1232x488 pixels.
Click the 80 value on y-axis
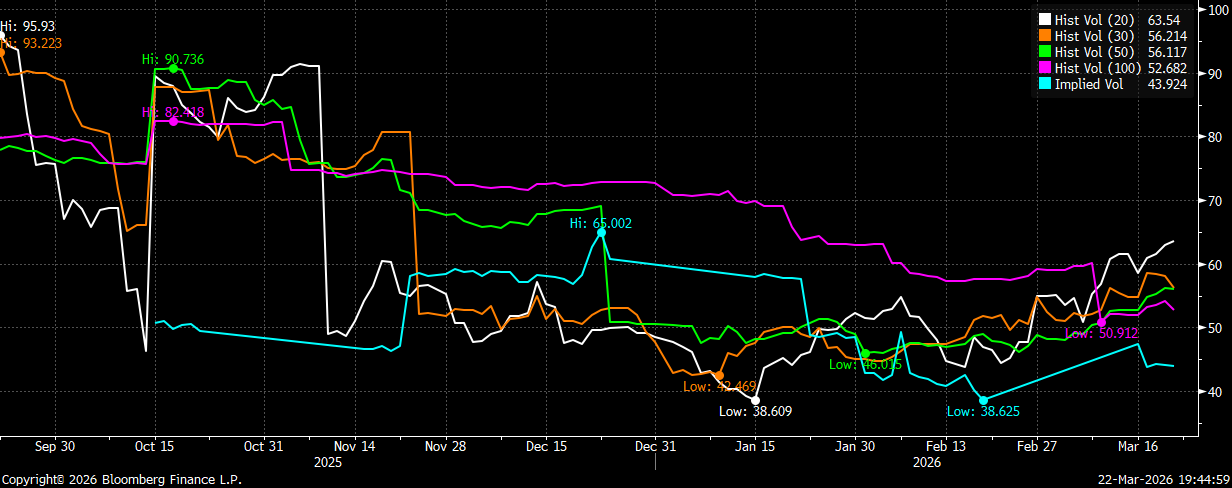[1214, 137]
